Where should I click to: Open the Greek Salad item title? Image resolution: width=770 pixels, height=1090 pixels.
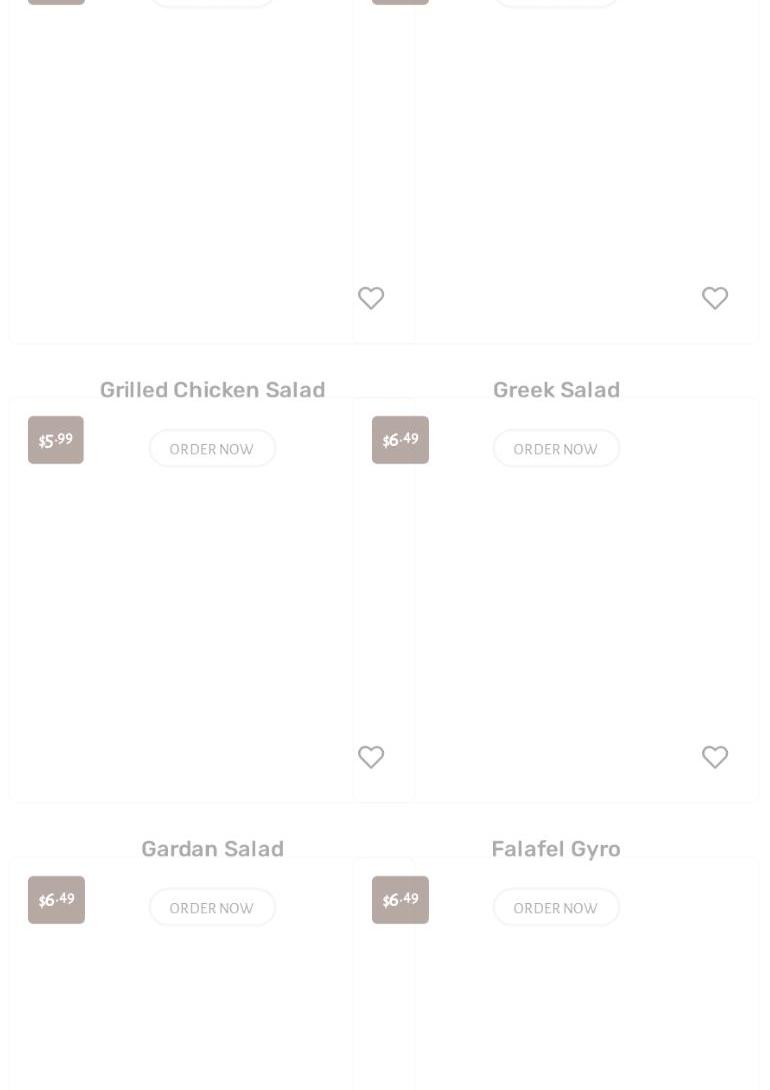pyautogui.click(x=556, y=389)
